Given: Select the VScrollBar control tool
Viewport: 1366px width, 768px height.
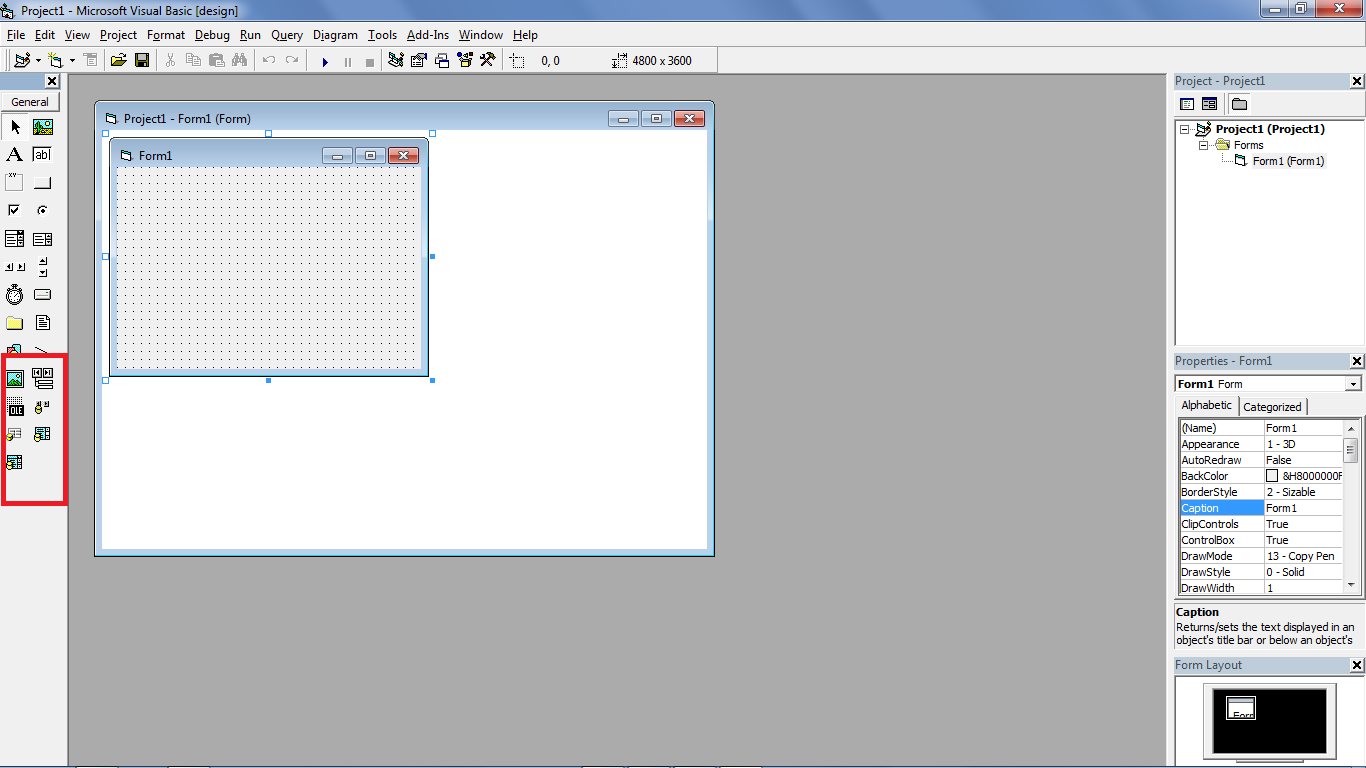Looking at the screenshot, I should [43, 267].
